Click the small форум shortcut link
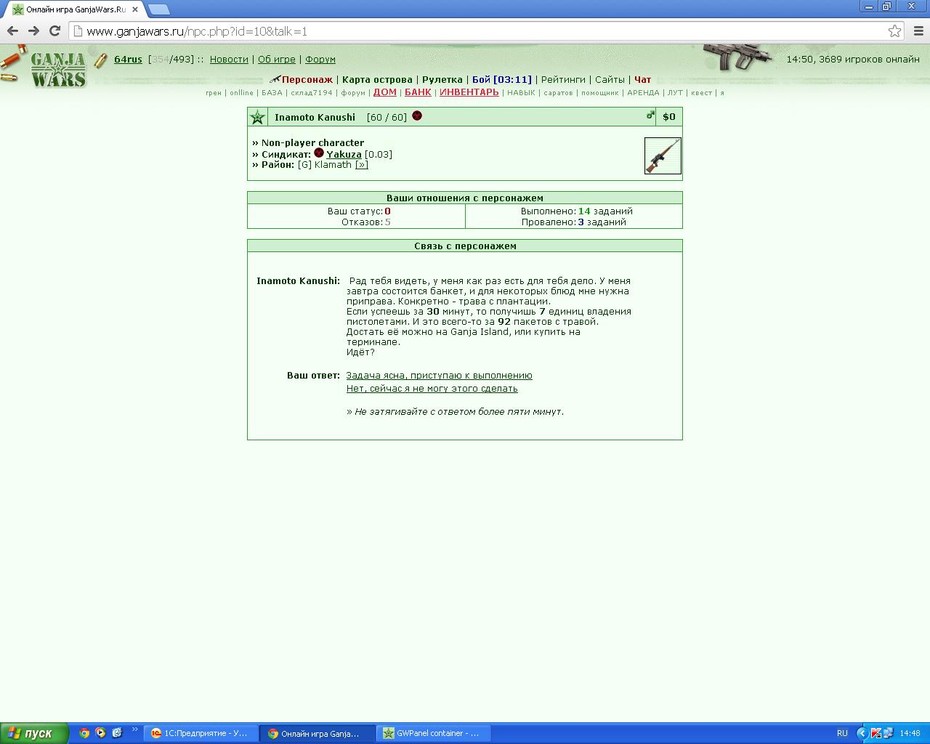930x744 pixels. (x=353, y=93)
